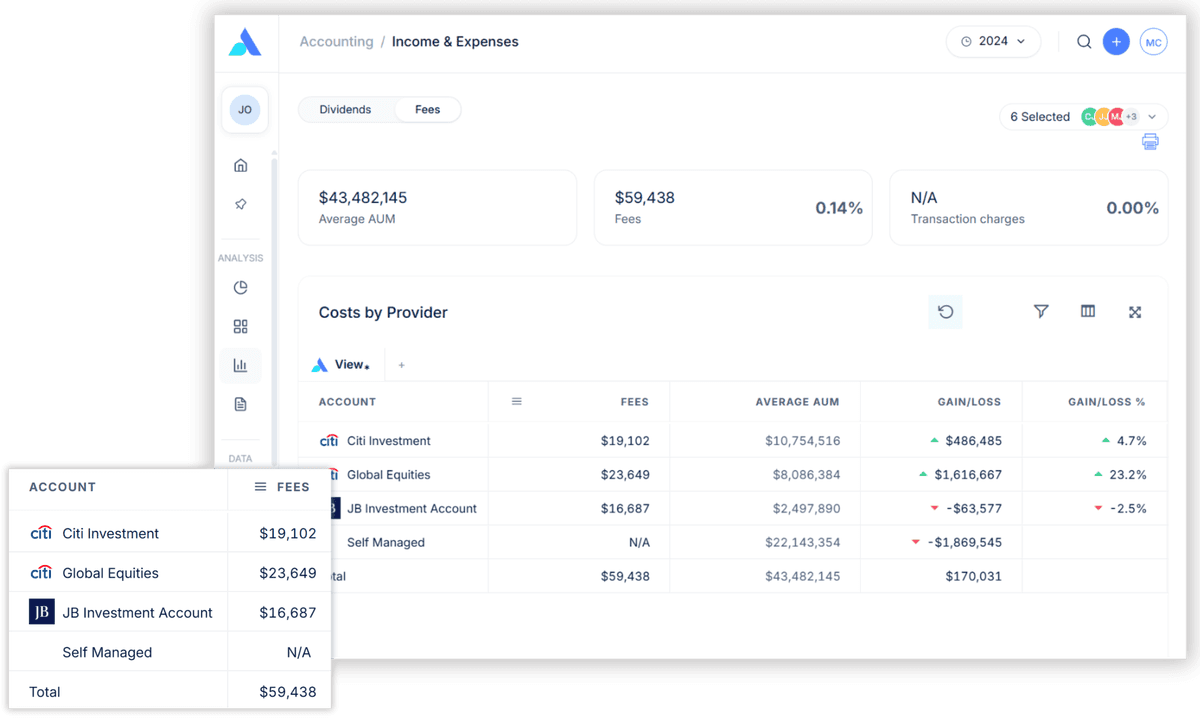Click the $10,754,516 average AUM cell
This screenshot has width=1200, height=720.
(x=802, y=441)
